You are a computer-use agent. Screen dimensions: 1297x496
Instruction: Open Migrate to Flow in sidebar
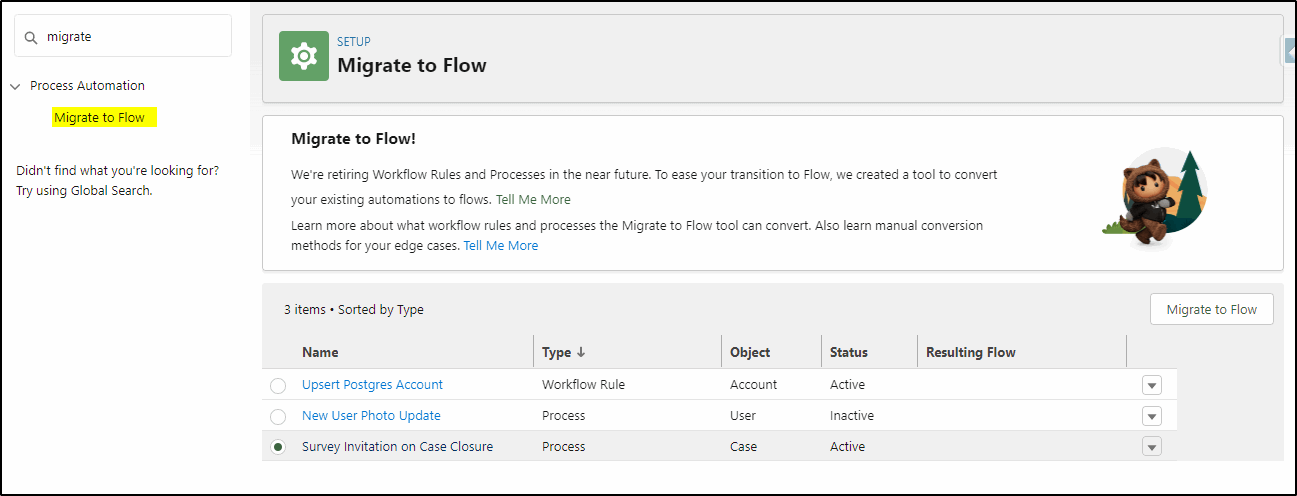99,117
